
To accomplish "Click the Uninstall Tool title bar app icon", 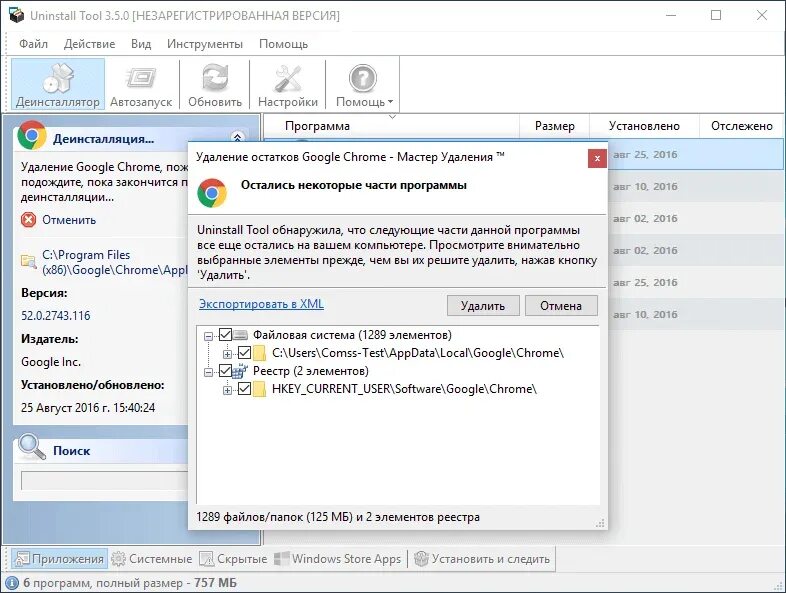I will pyautogui.click(x=17, y=15).
